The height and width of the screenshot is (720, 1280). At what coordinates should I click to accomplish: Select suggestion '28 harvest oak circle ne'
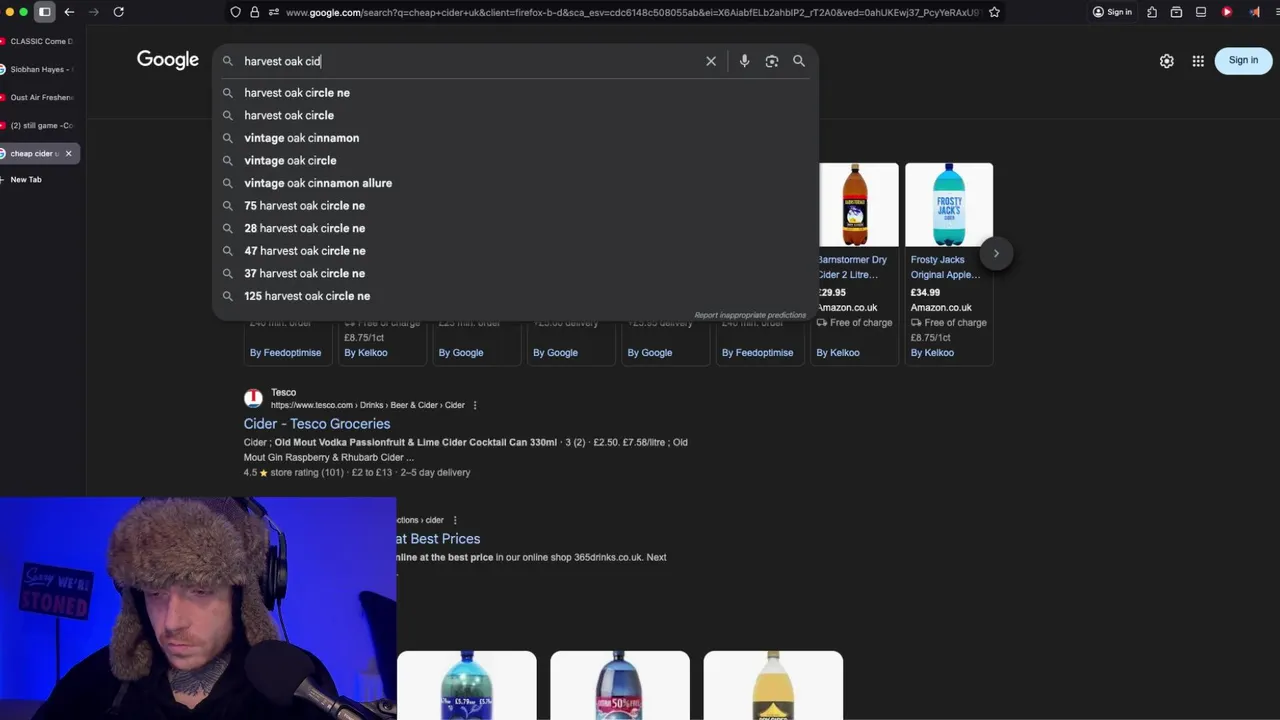[x=515, y=228]
